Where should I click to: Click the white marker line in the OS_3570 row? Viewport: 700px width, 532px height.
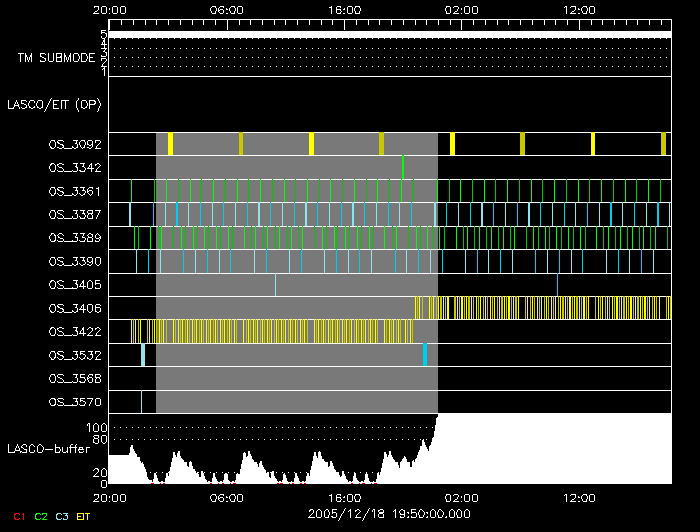click(141, 402)
